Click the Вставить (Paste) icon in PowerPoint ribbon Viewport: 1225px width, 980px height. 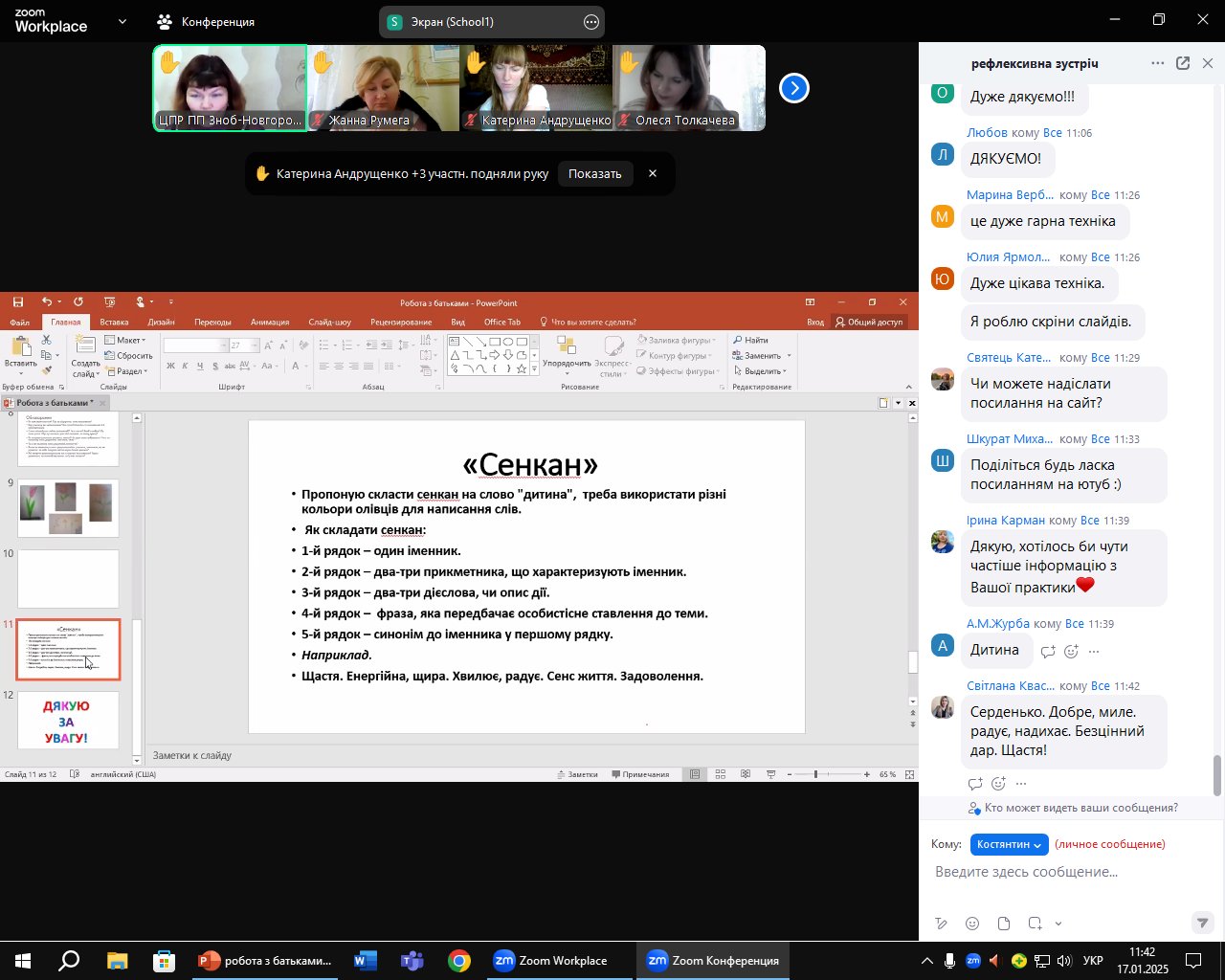click(x=20, y=347)
